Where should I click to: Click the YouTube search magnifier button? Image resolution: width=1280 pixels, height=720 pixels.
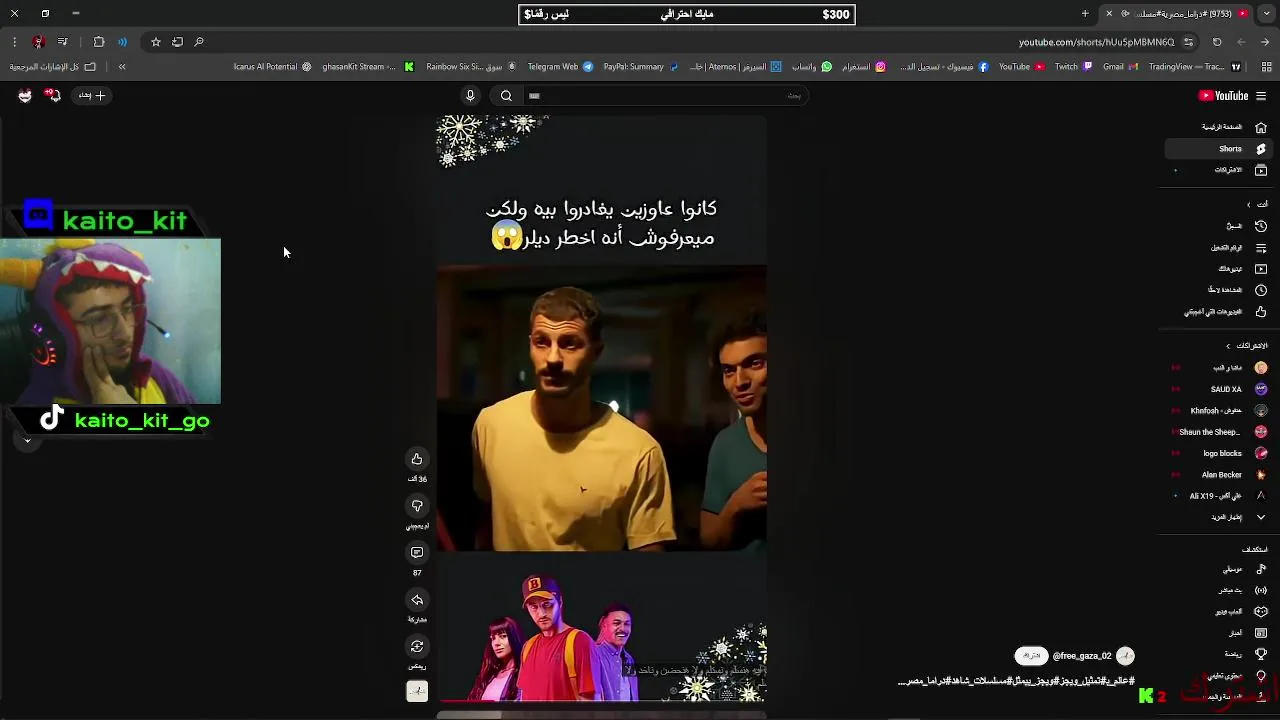pos(506,96)
